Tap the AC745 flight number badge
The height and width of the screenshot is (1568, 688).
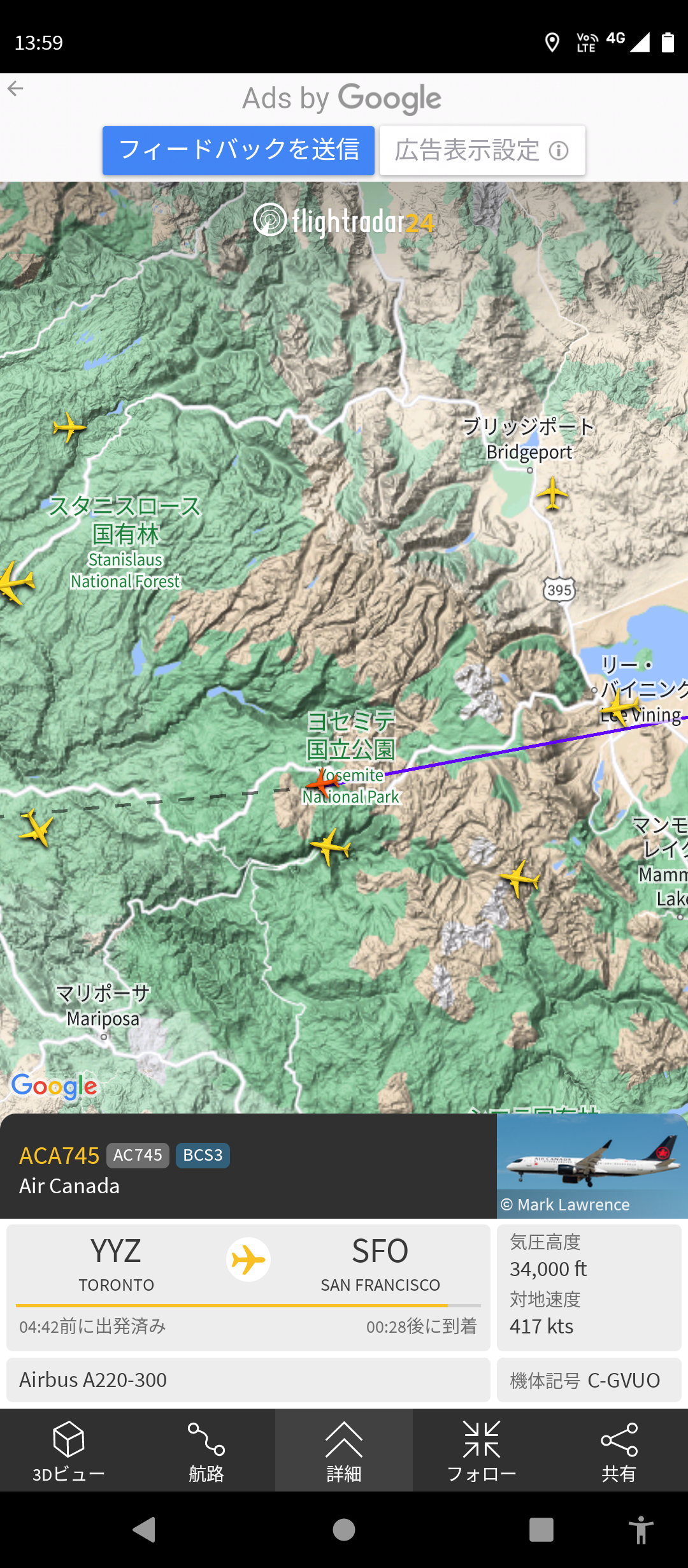tap(138, 1155)
